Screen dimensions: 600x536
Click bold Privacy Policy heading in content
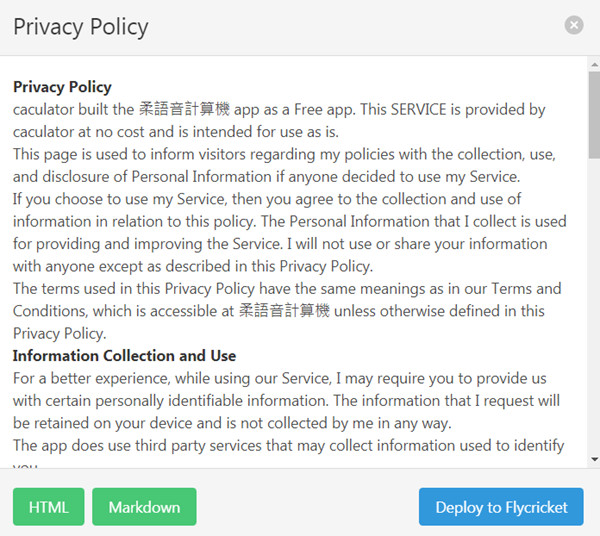pyautogui.click(x=62, y=87)
